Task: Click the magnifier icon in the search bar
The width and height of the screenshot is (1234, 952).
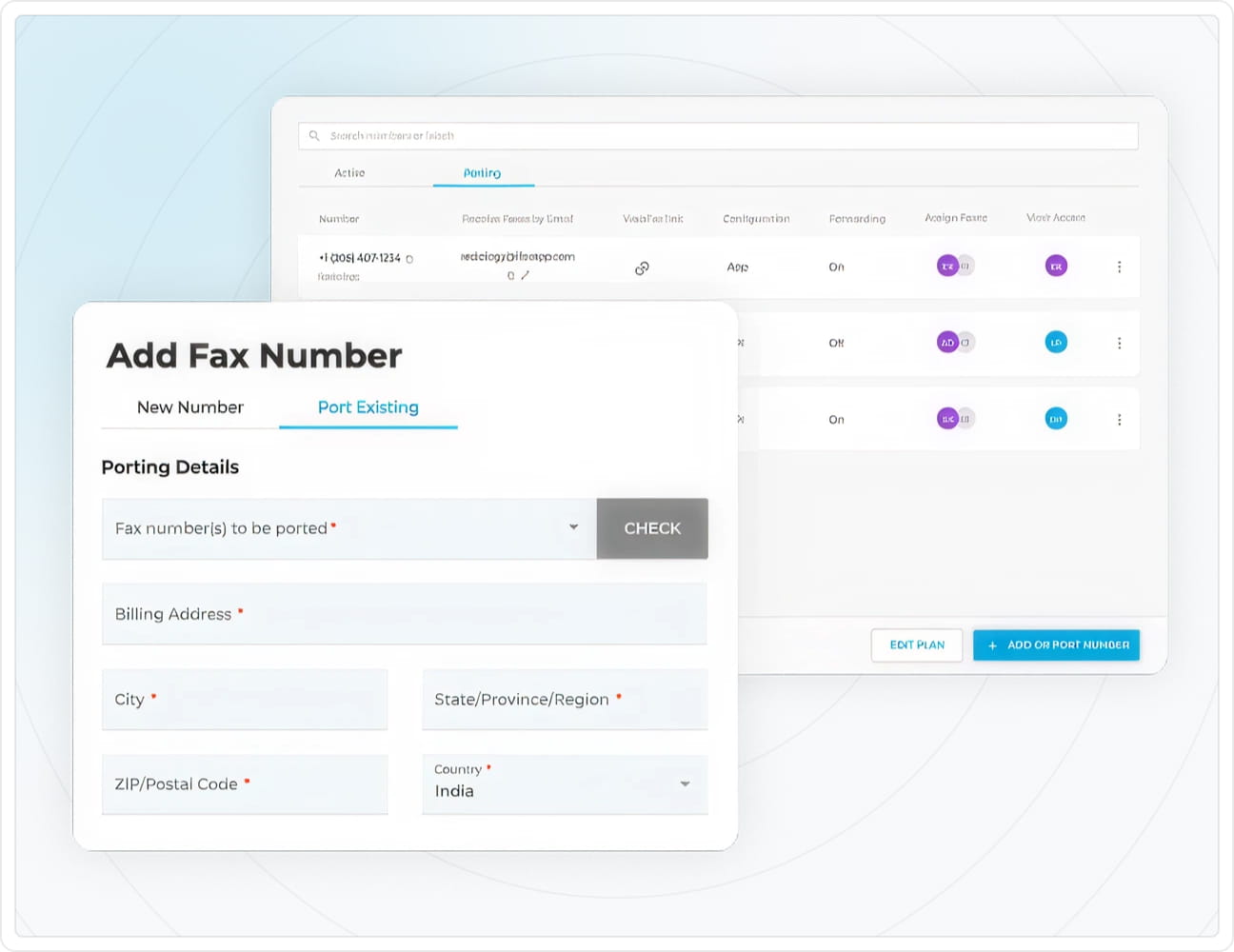Action: tap(314, 135)
